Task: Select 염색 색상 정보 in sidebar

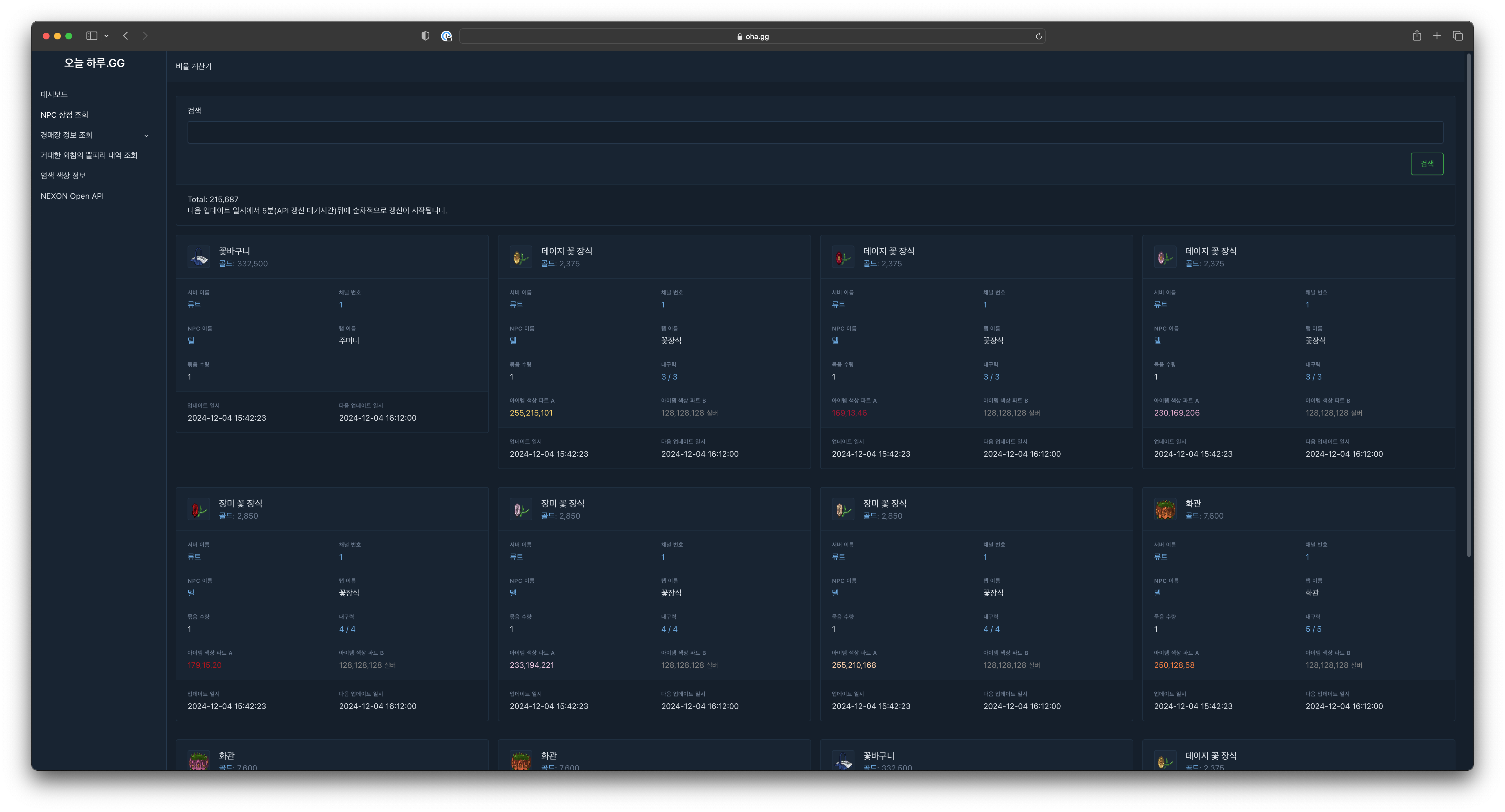Action: tap(63, 175)
